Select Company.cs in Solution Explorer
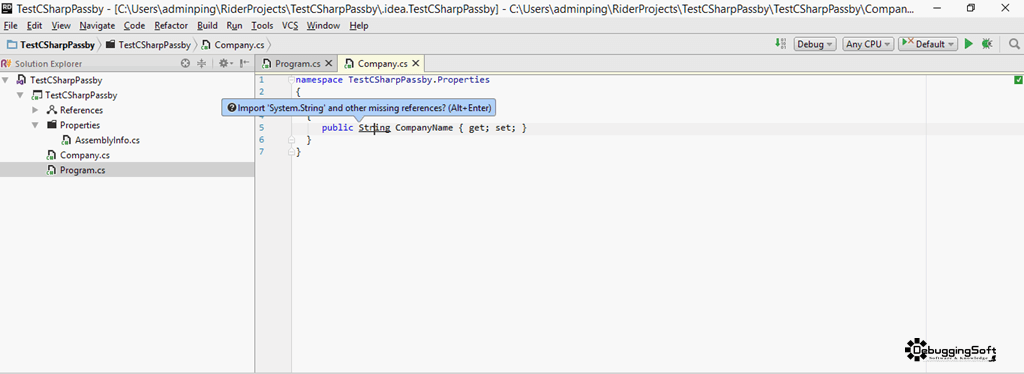1024x374 pixels. click(84, 155)
